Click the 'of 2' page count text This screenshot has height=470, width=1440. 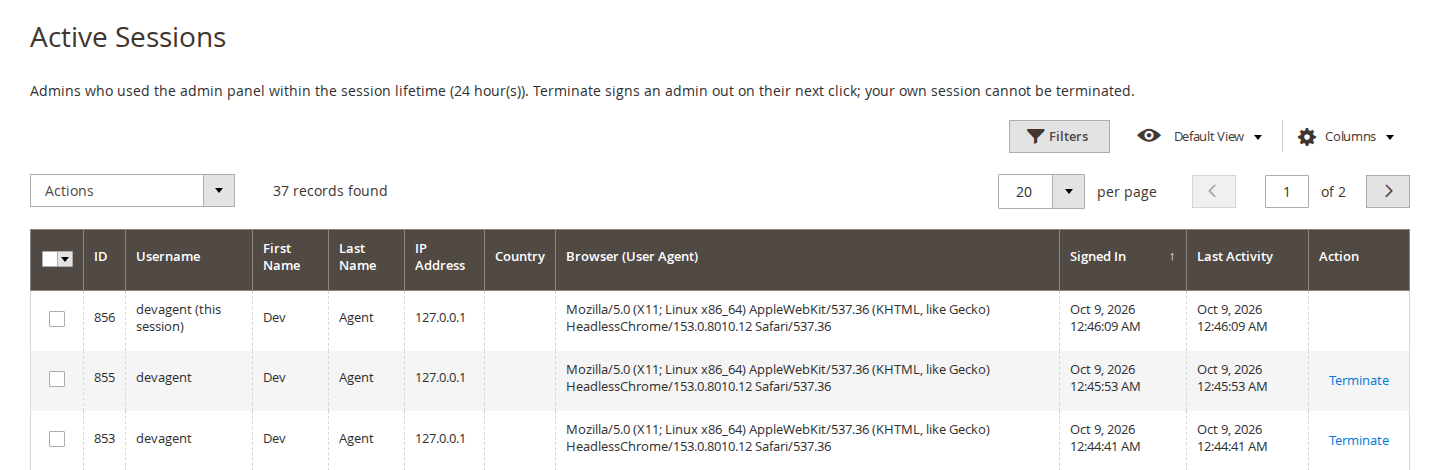(1333, 192)
